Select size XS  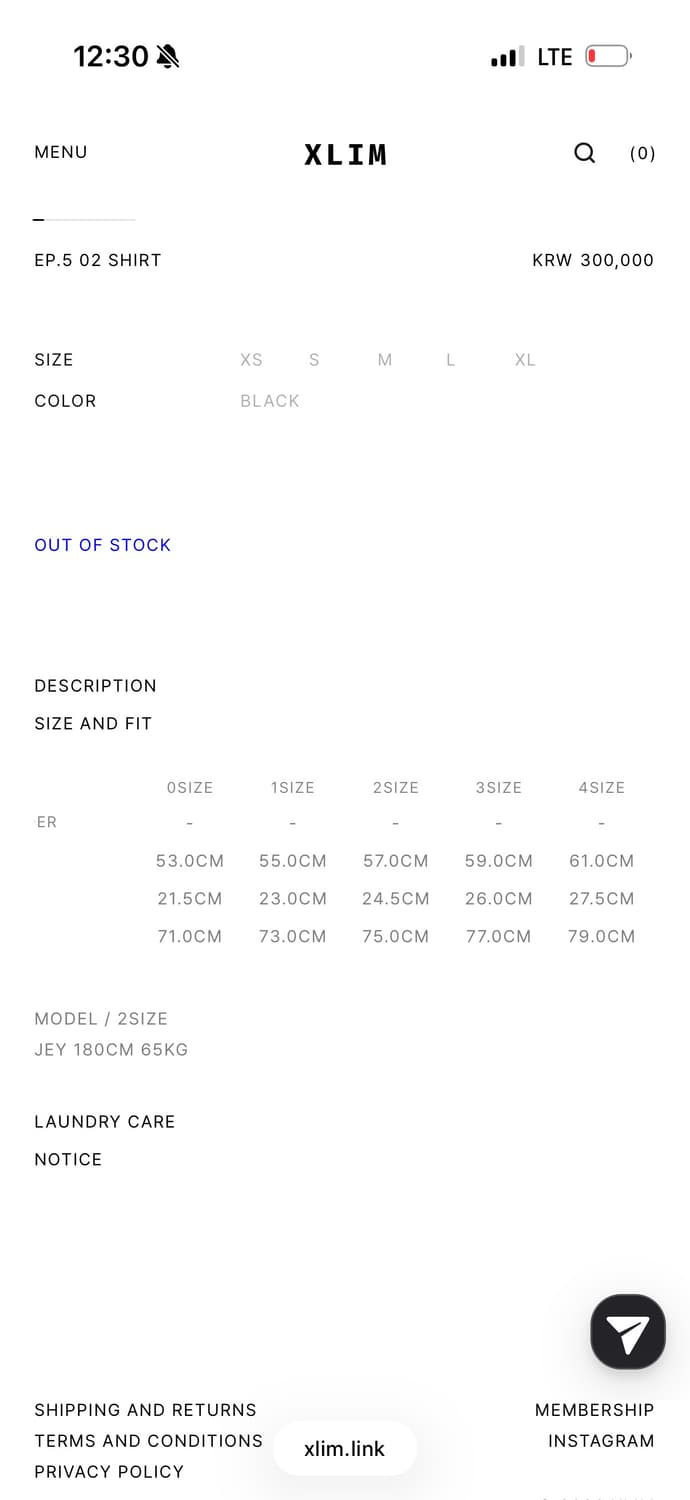(x=251, y=360)
